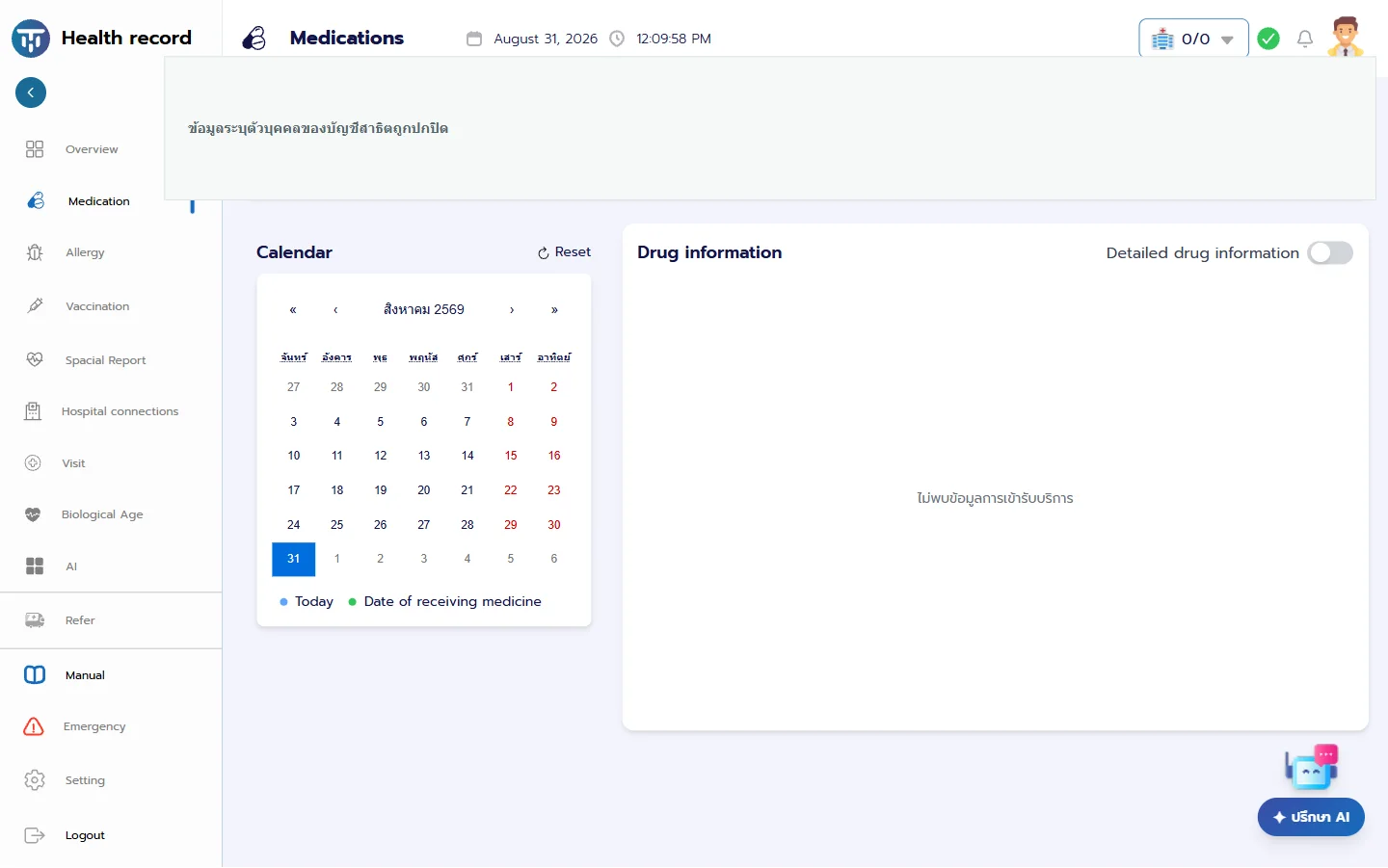The image size is (1388, 868).
Task: Click the Logout exit icon
Action: point(35,835)
